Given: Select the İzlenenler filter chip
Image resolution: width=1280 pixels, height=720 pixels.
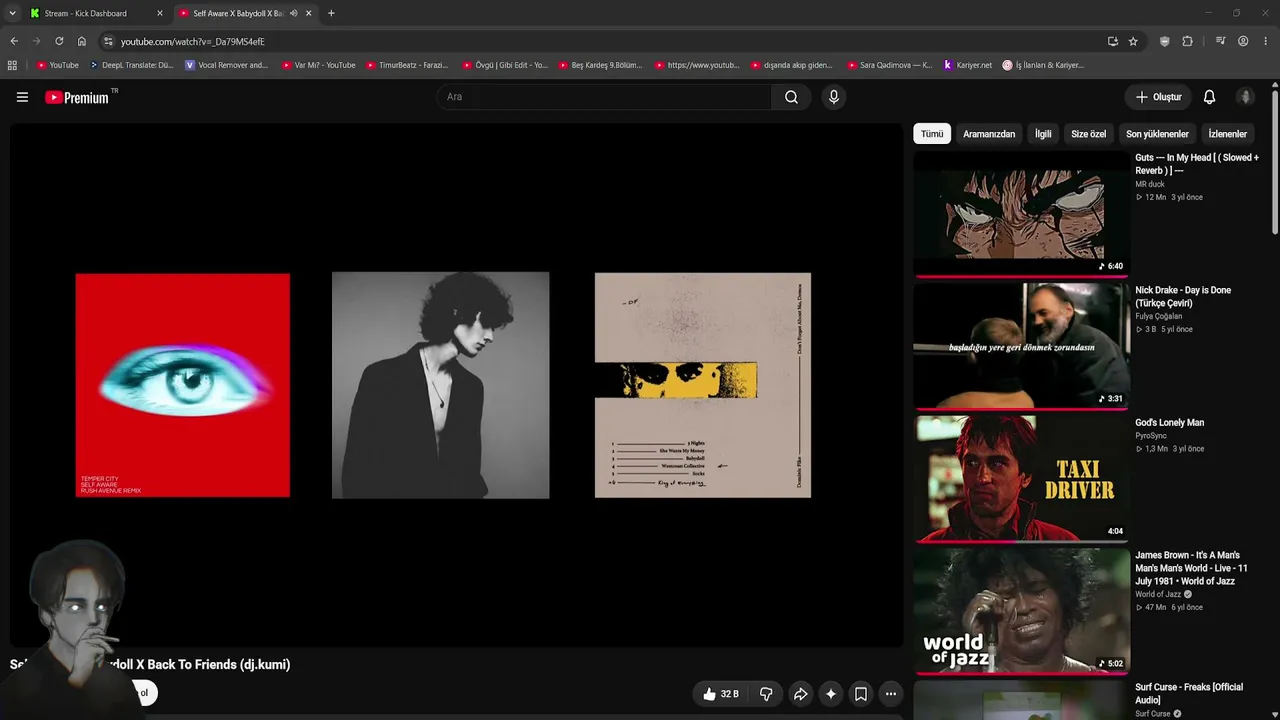Looking at the screenshot, I should coord(1228,134).
